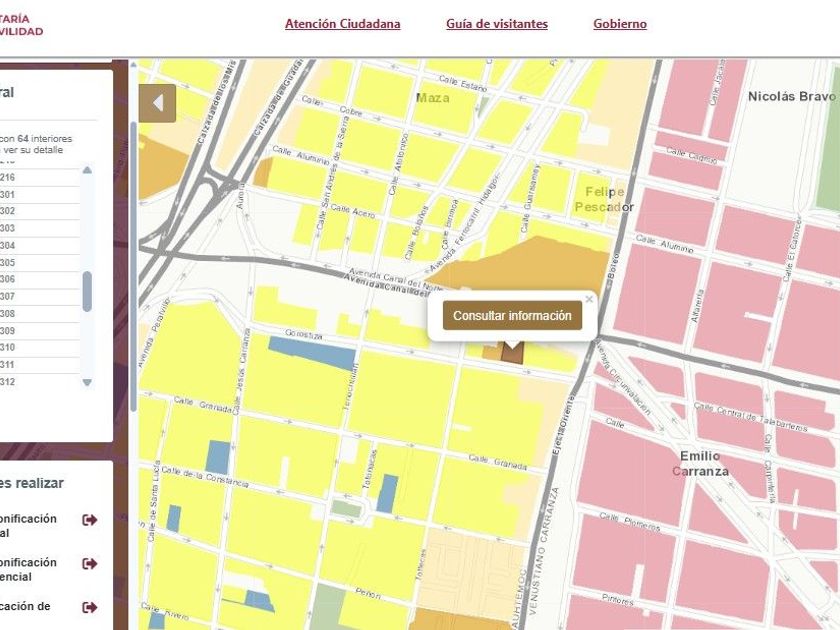Click the Maza neighborhood label

click(433, 98)
